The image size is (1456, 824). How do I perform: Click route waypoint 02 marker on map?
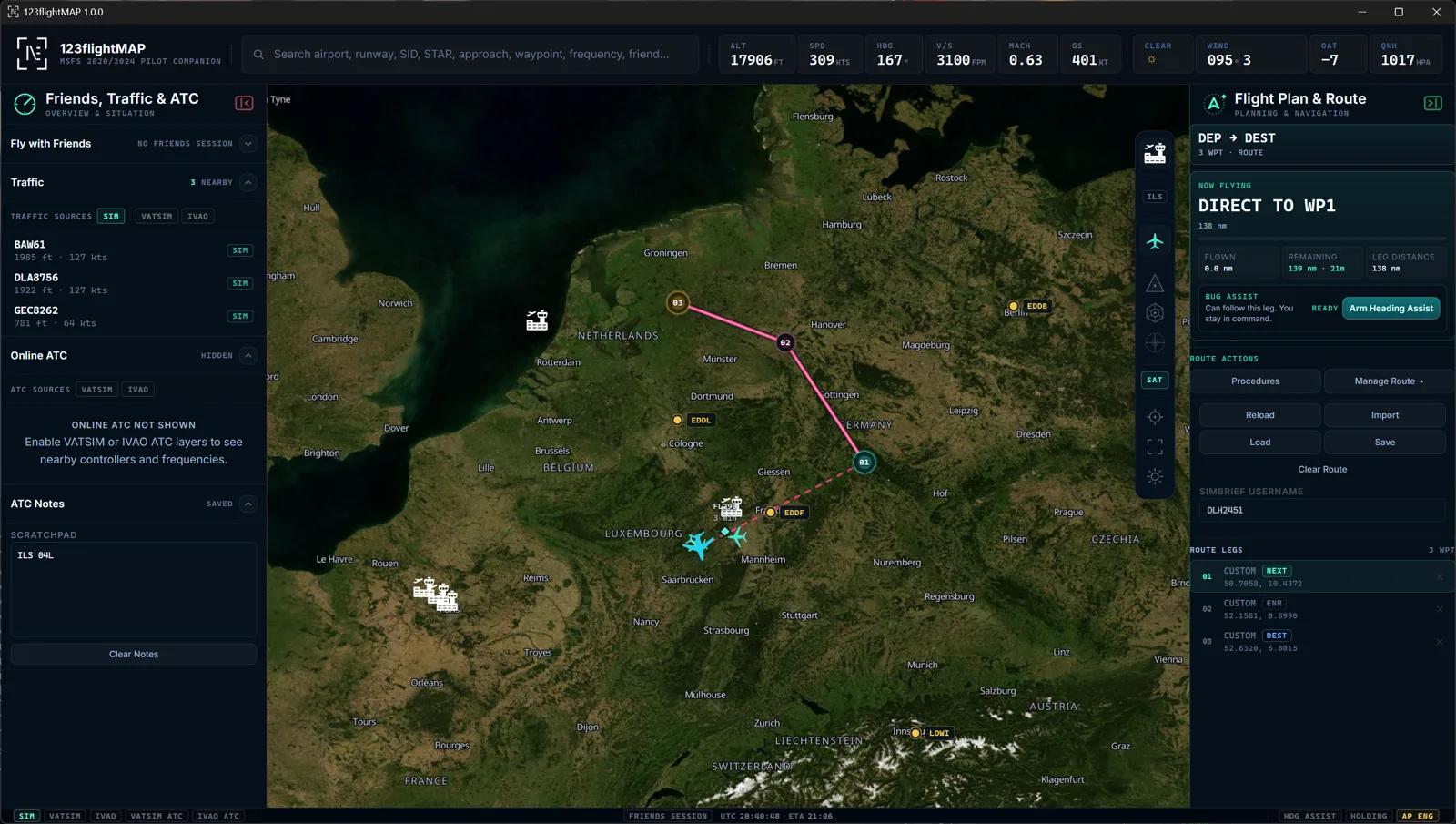coord(785,342)
